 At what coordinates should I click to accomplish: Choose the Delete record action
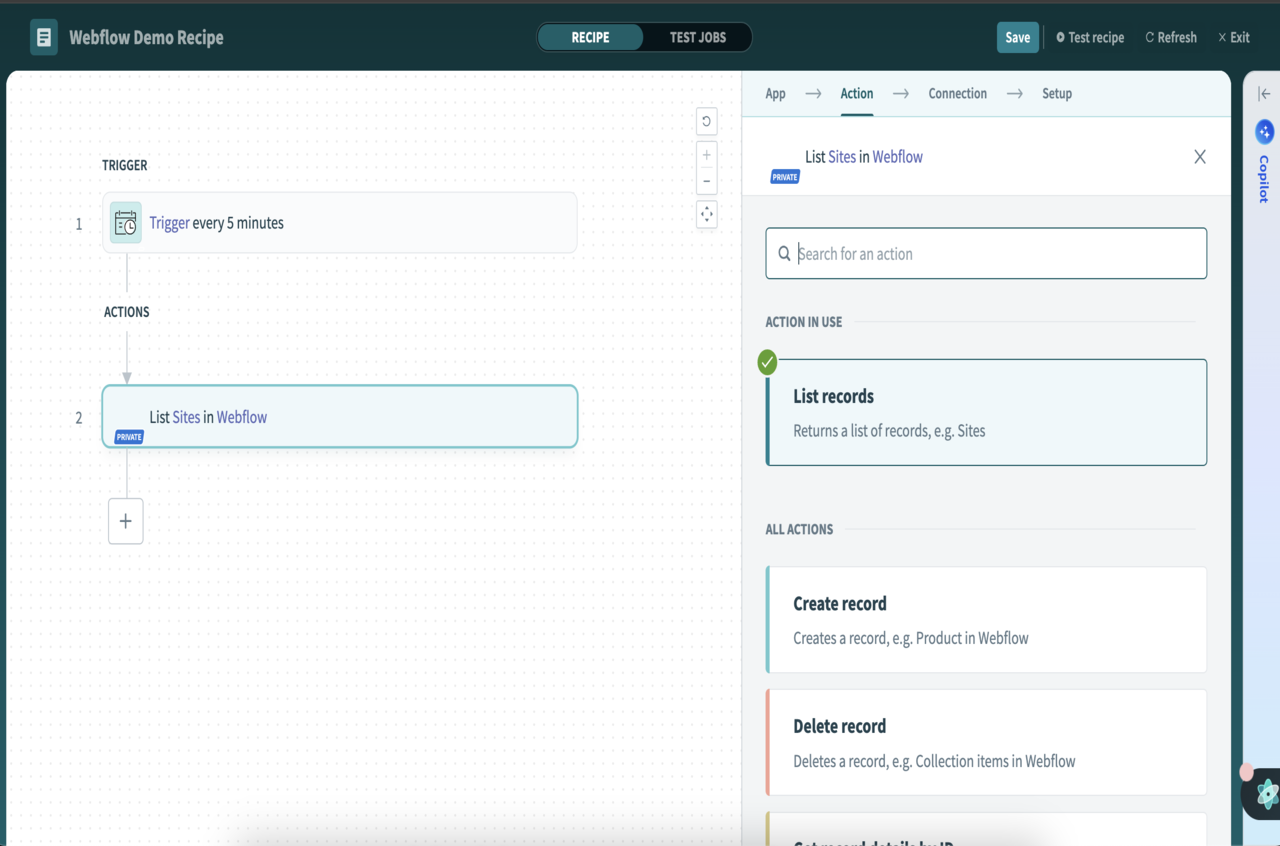[x=986, y=742]
